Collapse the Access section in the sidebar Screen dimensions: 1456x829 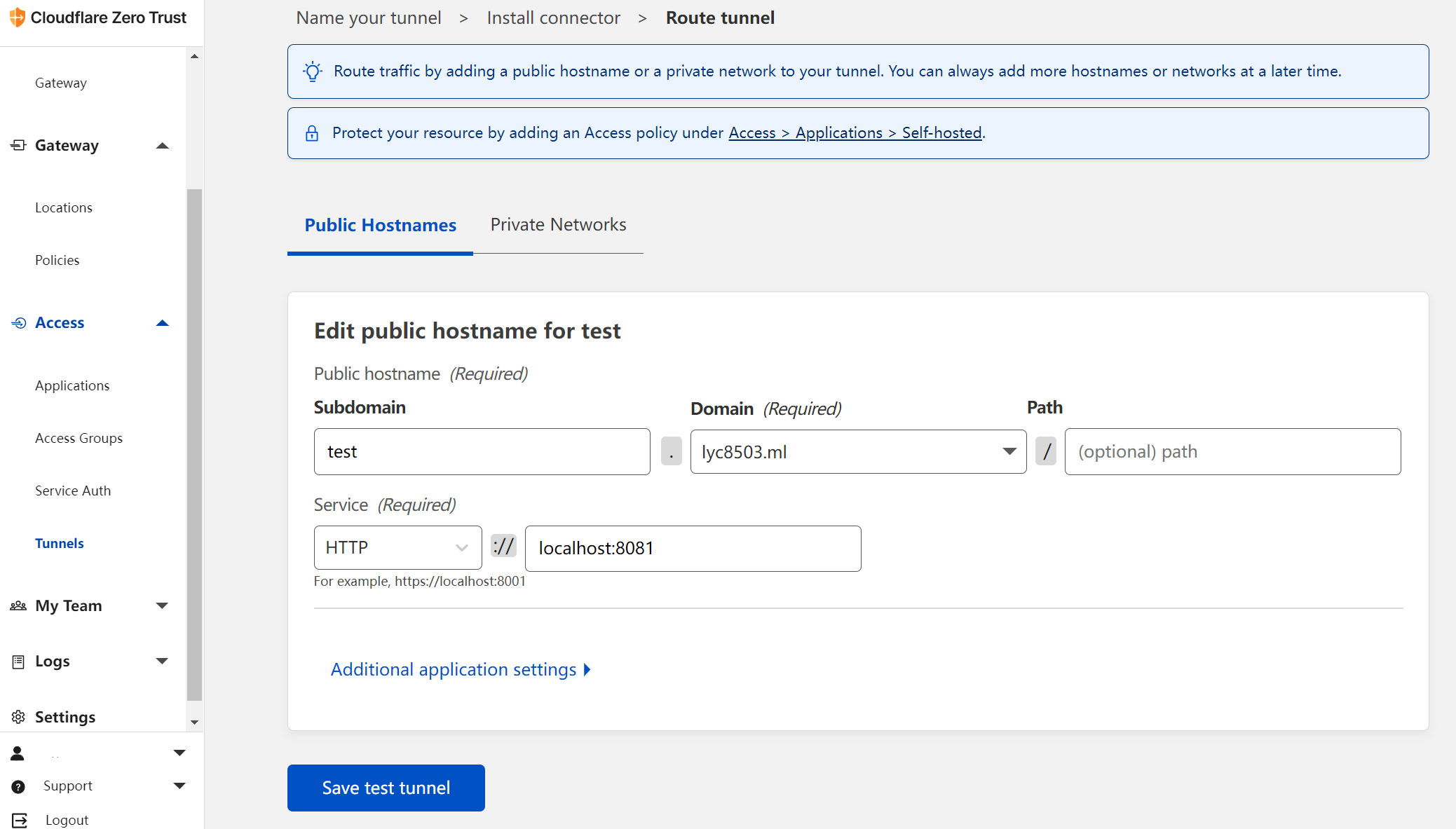tap(163, 322)
